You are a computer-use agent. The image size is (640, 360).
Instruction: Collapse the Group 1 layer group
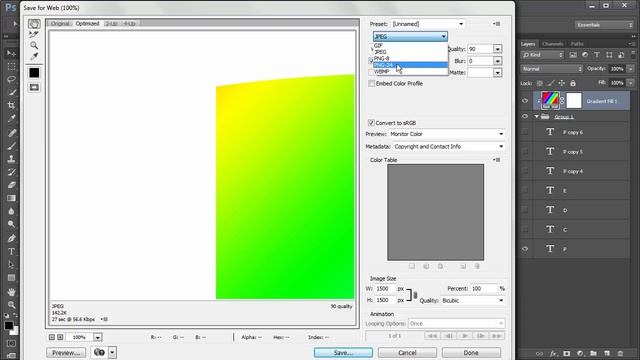click(x=537, y=116)
